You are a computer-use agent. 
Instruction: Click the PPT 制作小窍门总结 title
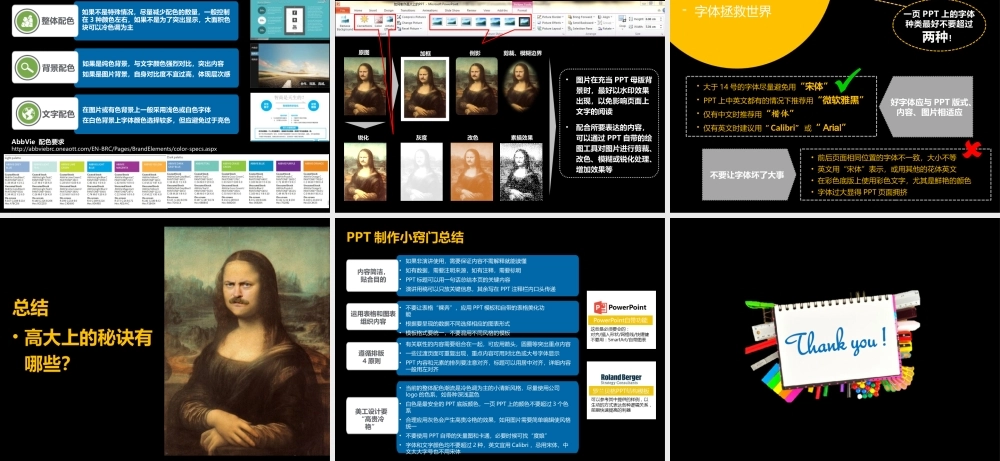pyautogui.click(x=404, y=237)
